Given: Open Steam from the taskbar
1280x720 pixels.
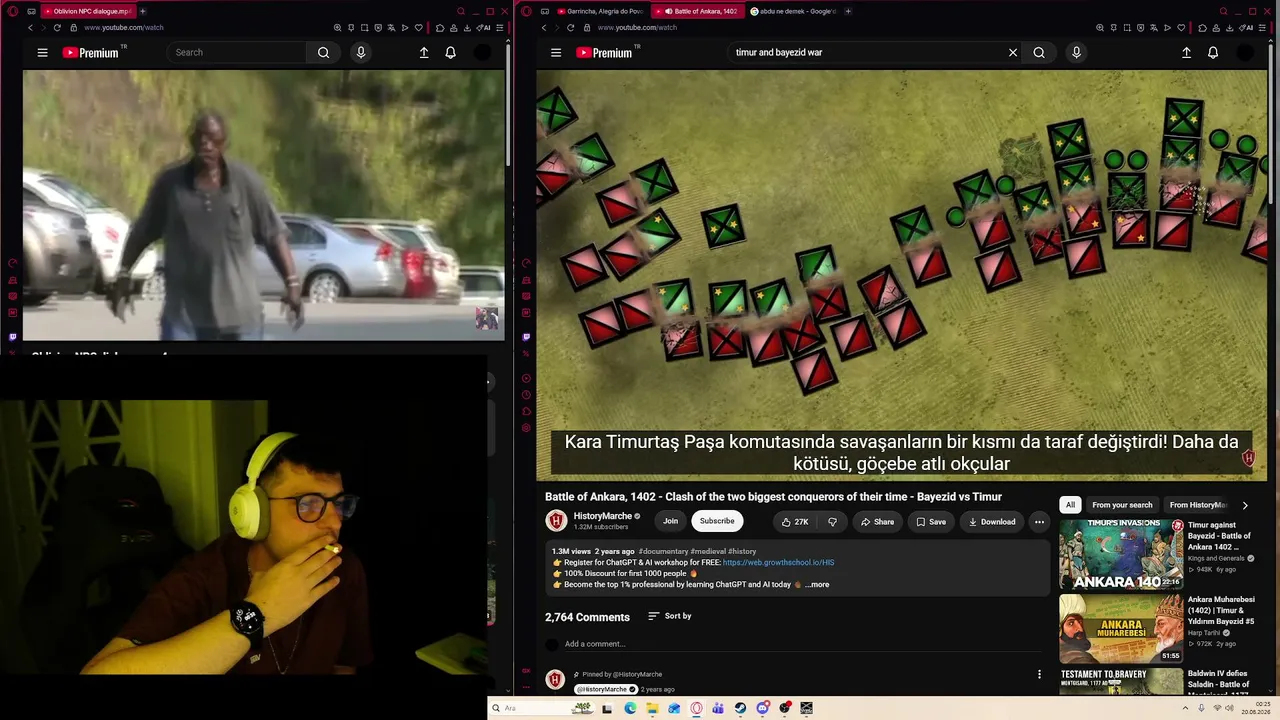Looking at the screenshot, I should [740, 708].
